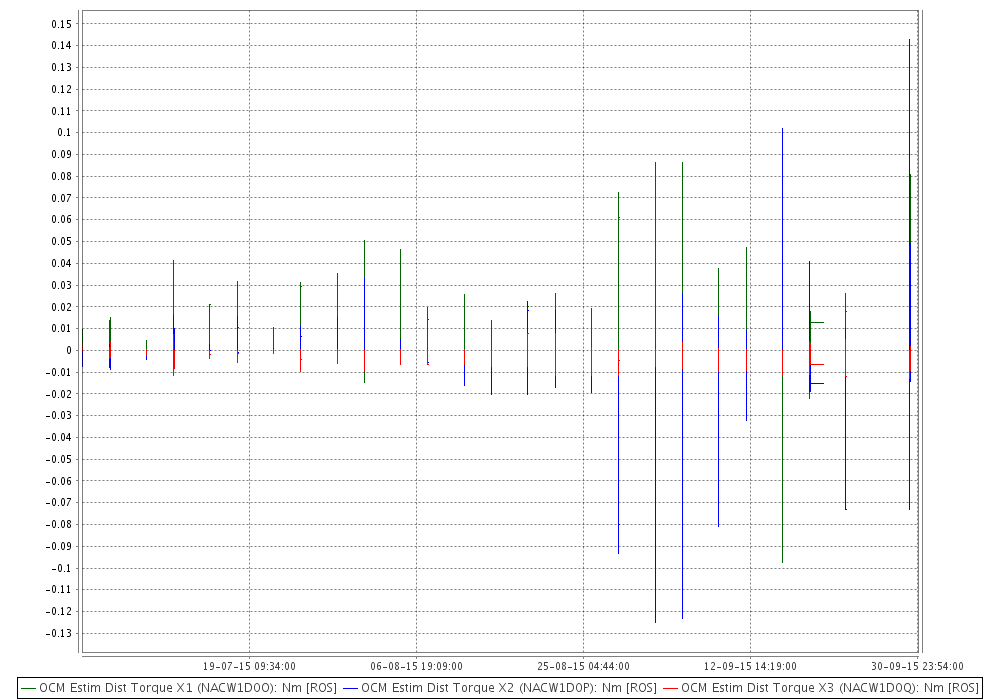Screen dimensions: 1000x700
Task: Click legend entry OCM Estim Dist Torque X2
Action: tap(500, 688)
